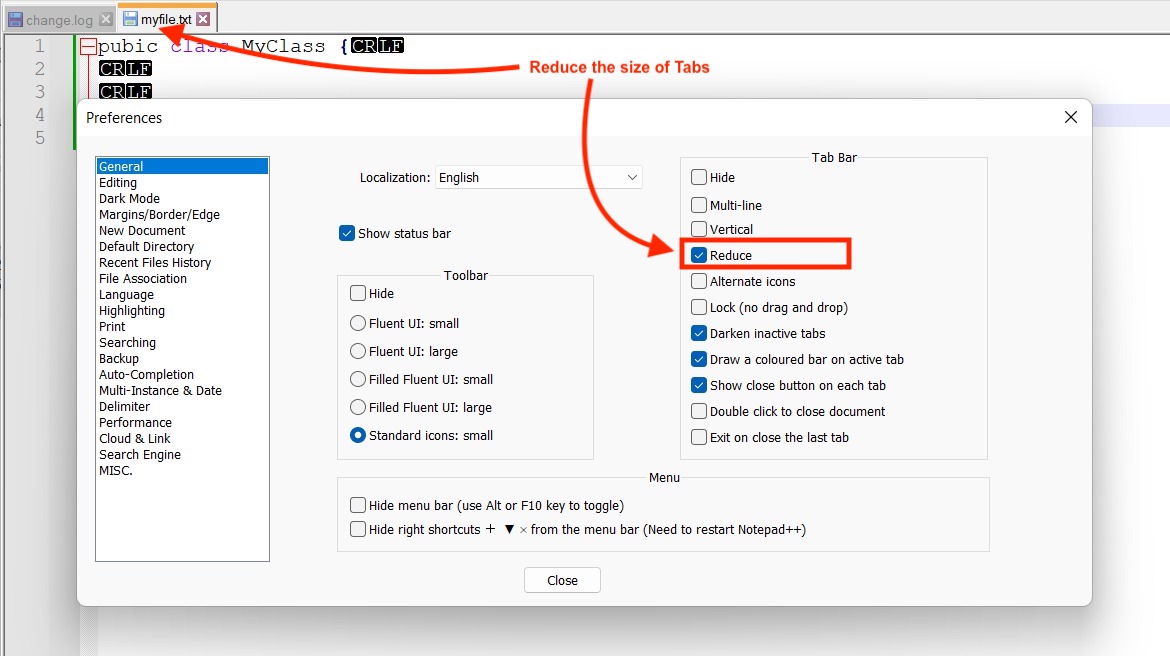The width and height of the screenshot is (1170, 656).
Task: Open the Auto-Completion settings category
Action: (x=146, y=375)
